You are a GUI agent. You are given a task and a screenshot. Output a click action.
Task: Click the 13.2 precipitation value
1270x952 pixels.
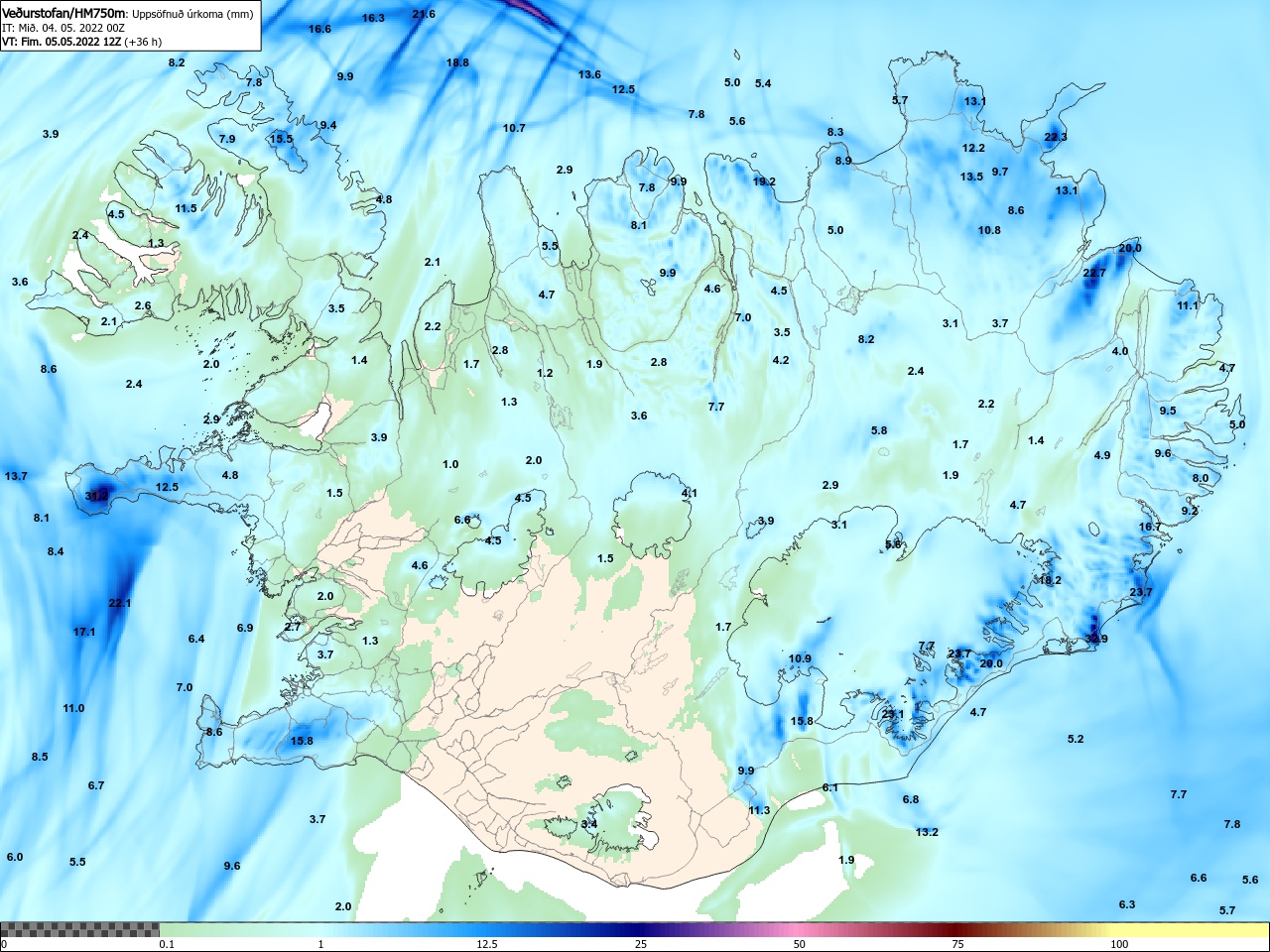tap(927, 832)
